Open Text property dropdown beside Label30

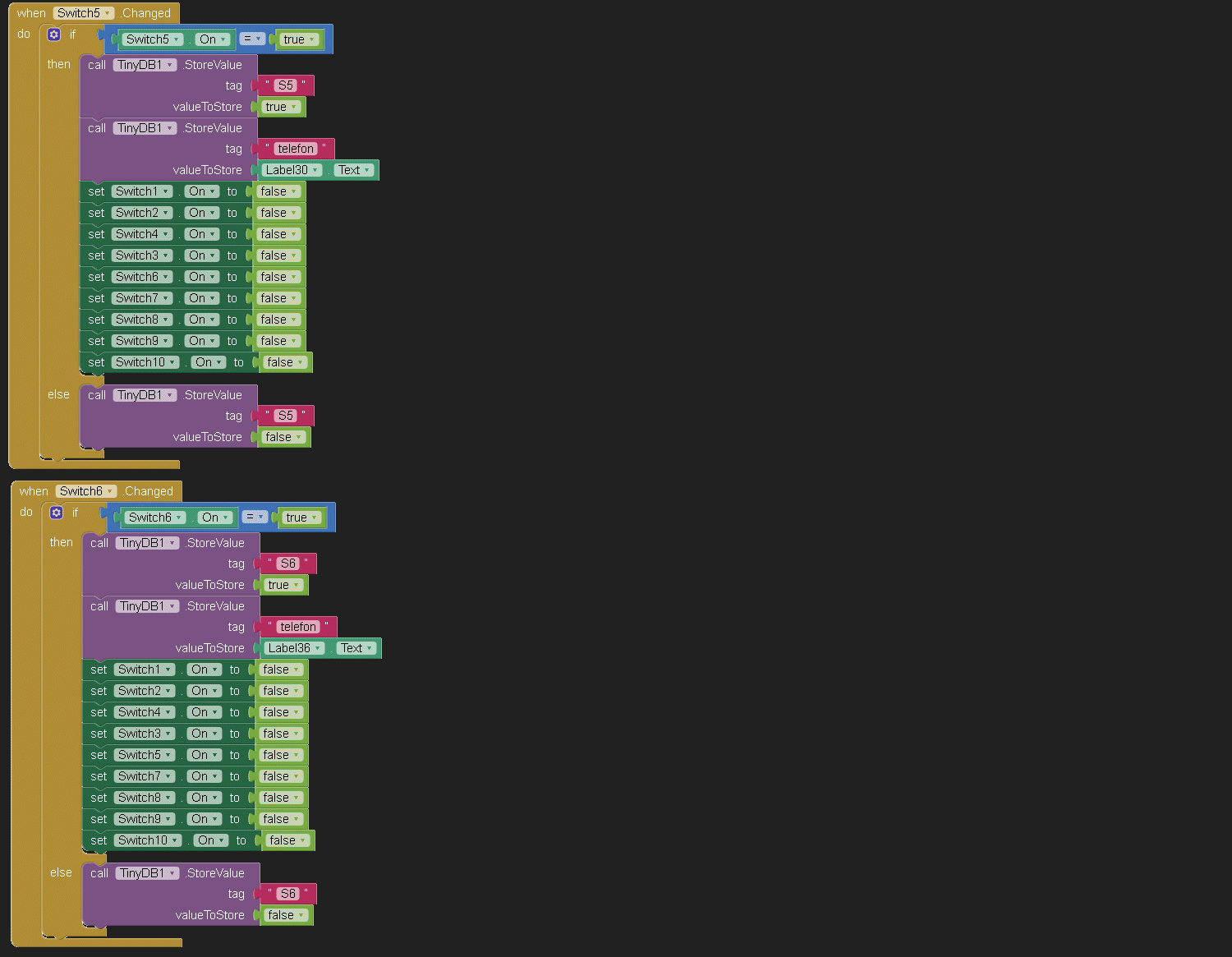(354, 170)
